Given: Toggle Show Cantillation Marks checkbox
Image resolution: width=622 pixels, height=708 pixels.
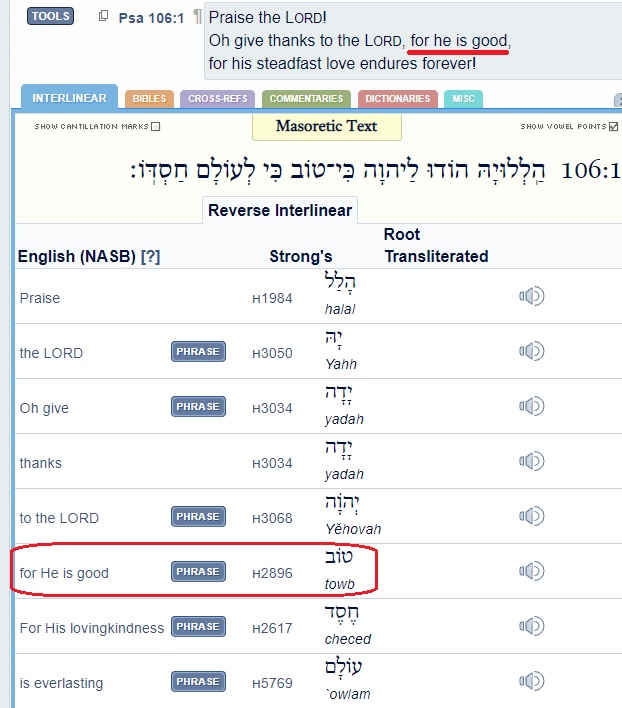Looking at the screenshot, I should (156, 127).
